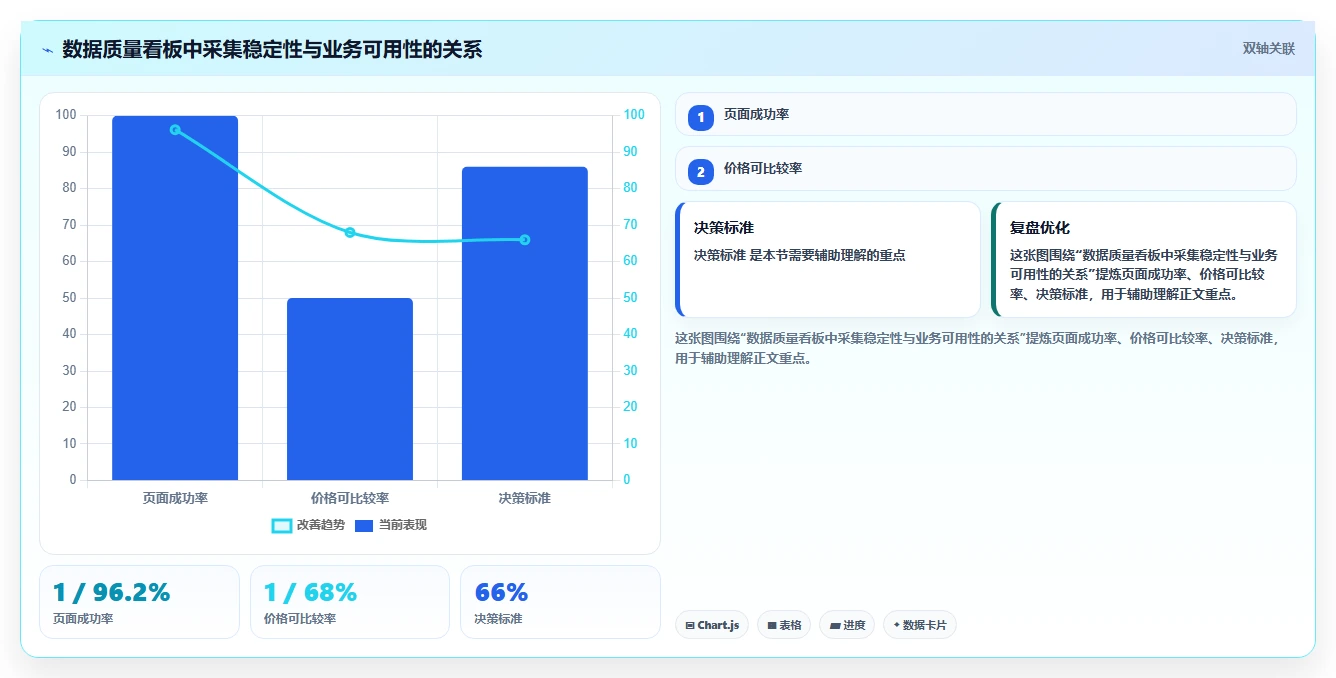Click the Chart.js tag chip
The image size is (1336, 678).
tap(712, 625)
